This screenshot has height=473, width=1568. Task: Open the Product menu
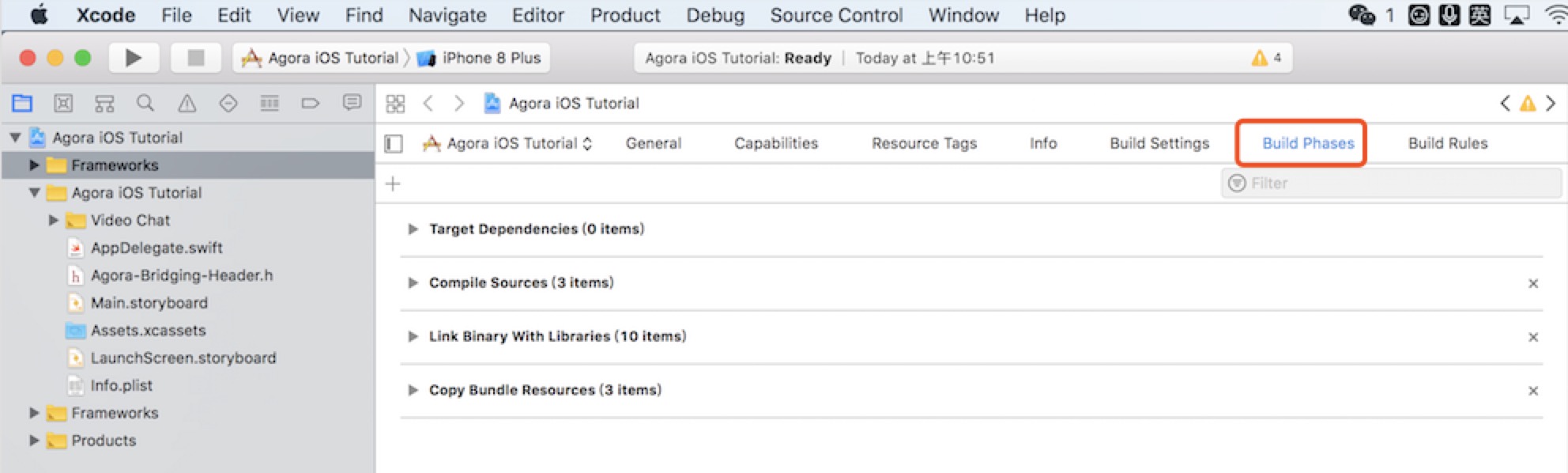pyautogui.click(x=625, y=15)
